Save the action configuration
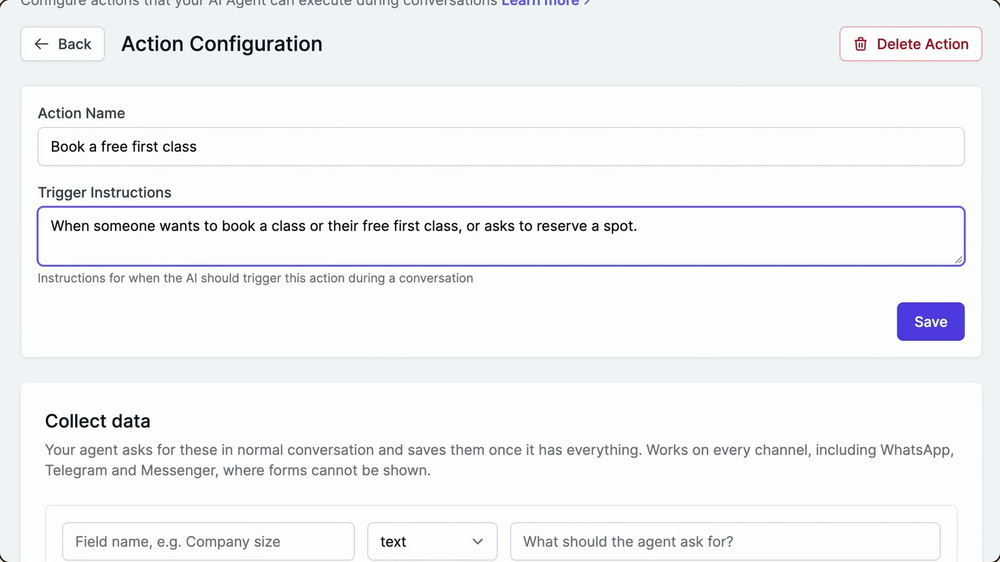Viewport: 1000px width, 562px height. click(930, 322)
